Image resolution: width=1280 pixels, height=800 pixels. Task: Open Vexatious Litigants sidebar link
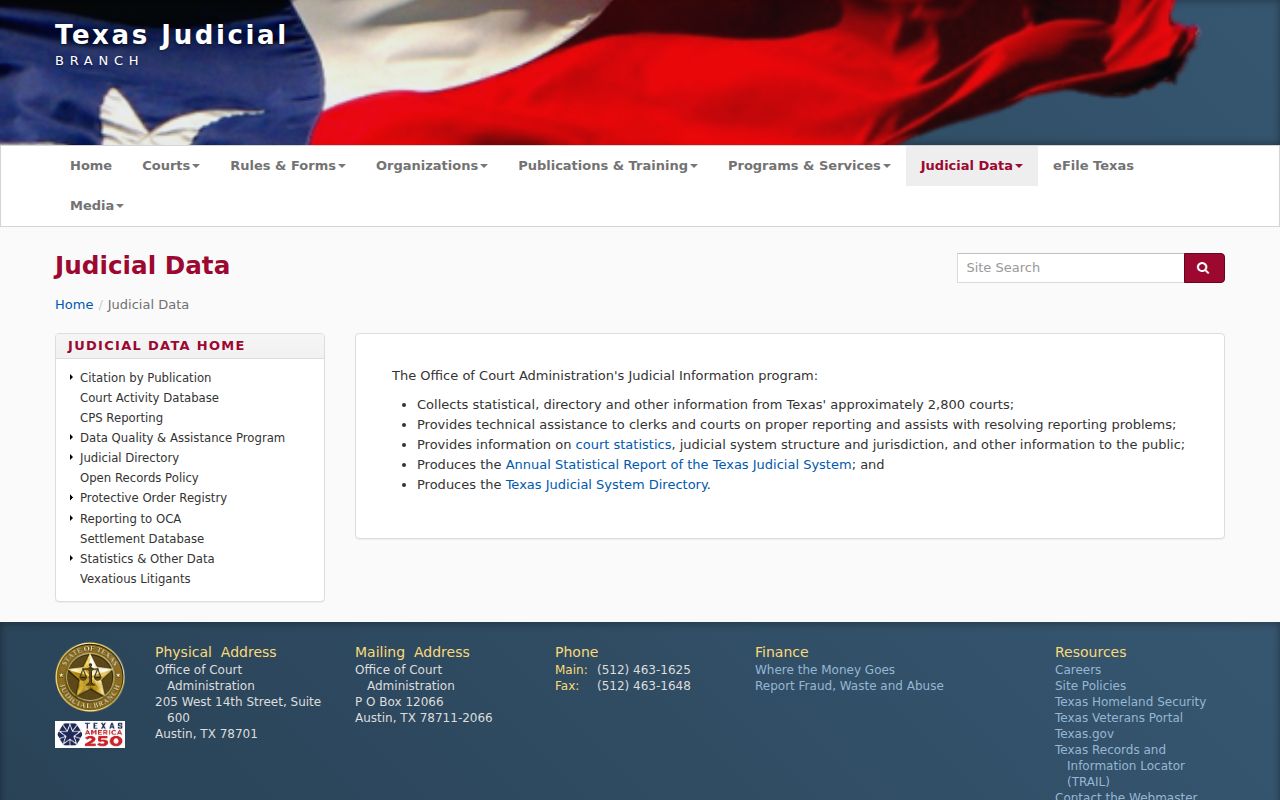135,578
